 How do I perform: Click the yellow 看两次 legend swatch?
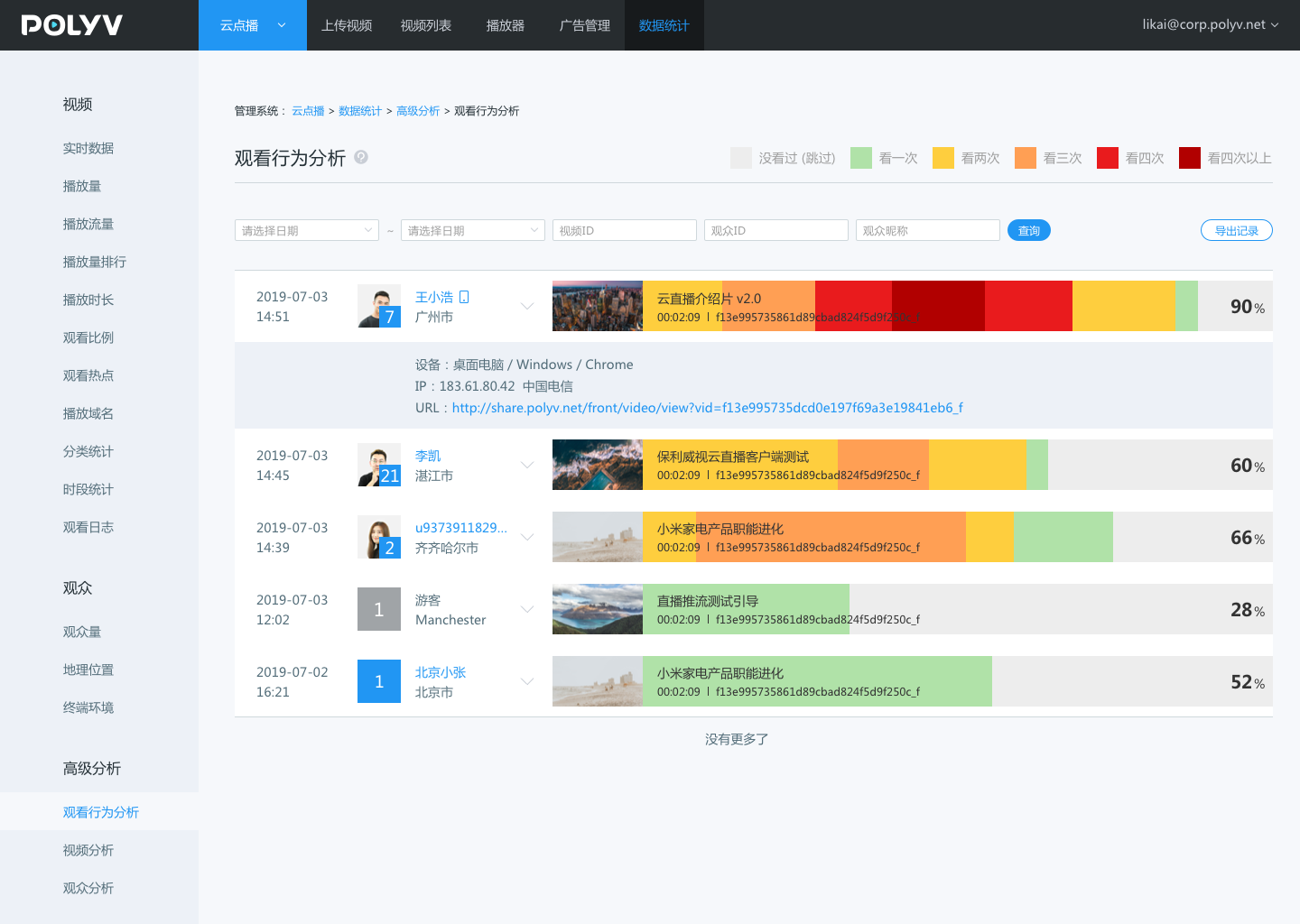click(x=943, y=158)
